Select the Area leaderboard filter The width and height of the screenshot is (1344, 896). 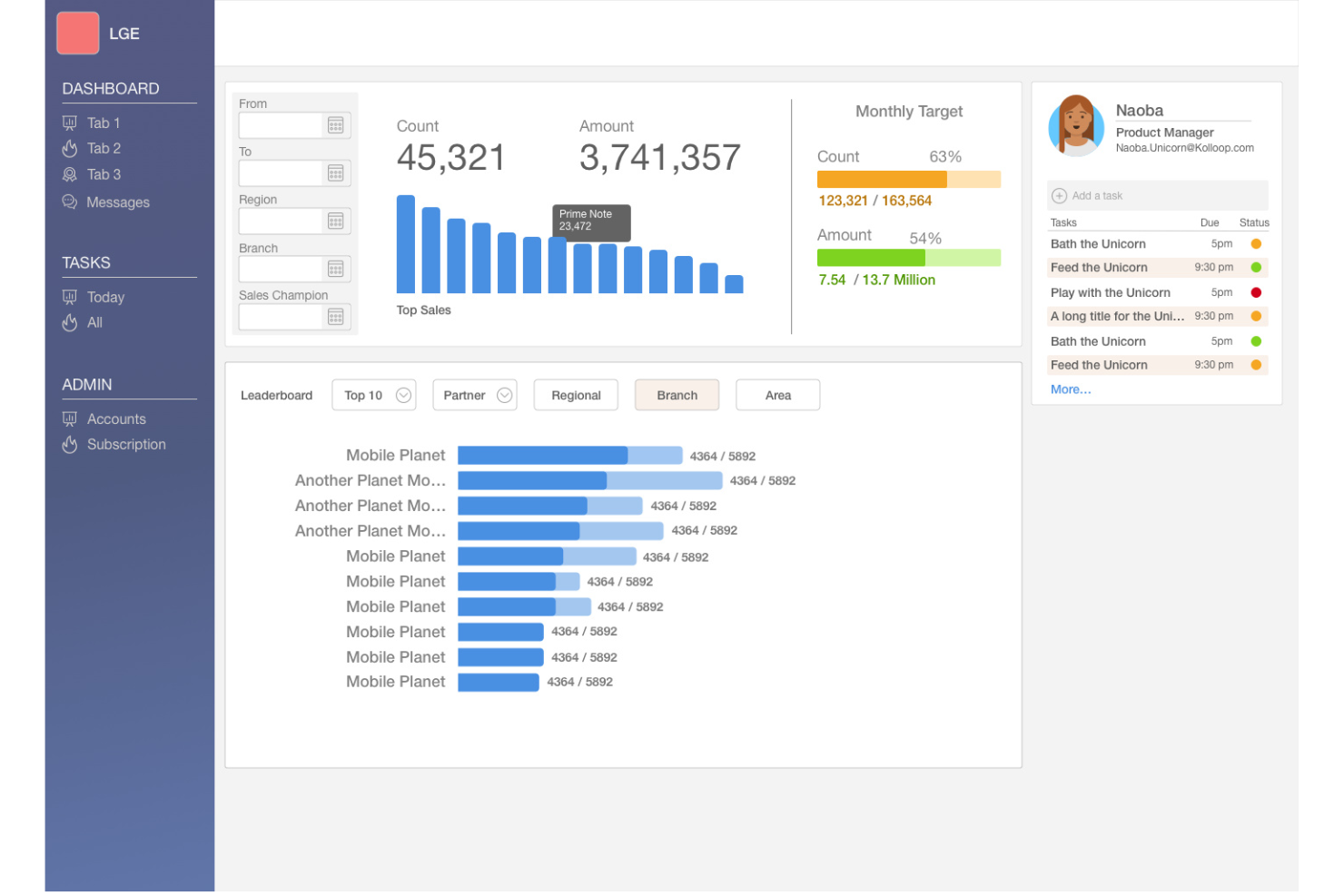[778, 396]
